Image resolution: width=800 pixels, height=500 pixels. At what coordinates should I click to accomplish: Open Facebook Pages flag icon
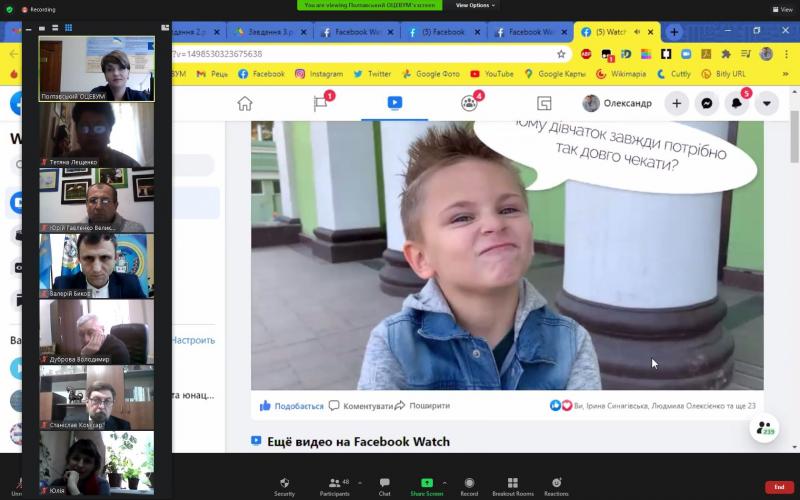[321, 104]
